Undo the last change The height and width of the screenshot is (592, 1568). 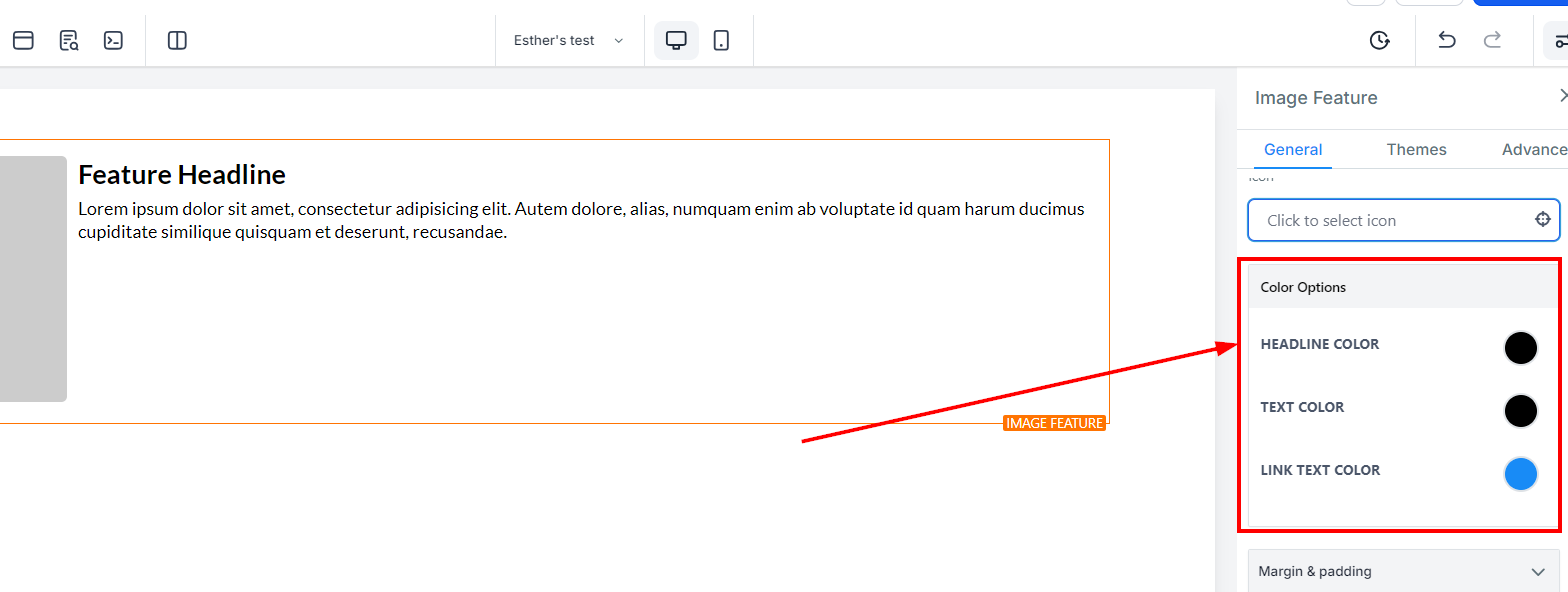pyautogui.click(x=1446, y=40)
